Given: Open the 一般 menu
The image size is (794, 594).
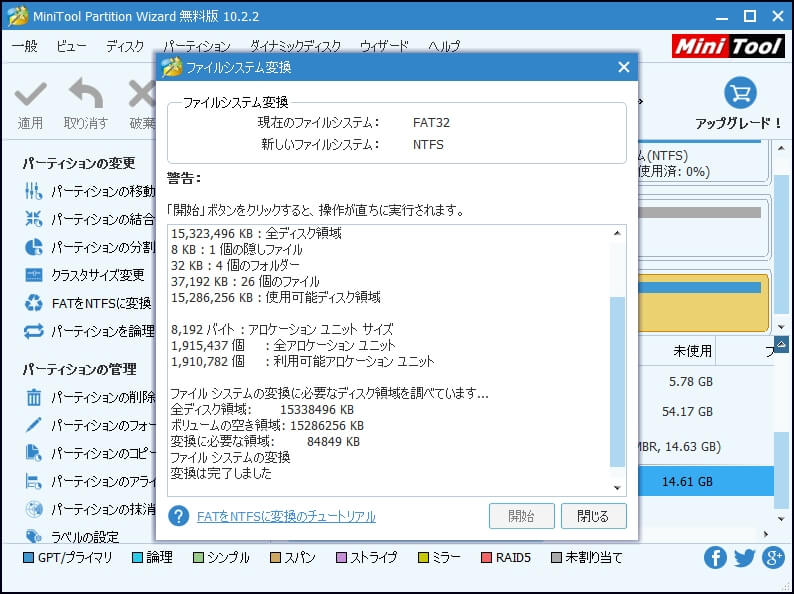Looking at the screenshot, I should click(24, 47).
